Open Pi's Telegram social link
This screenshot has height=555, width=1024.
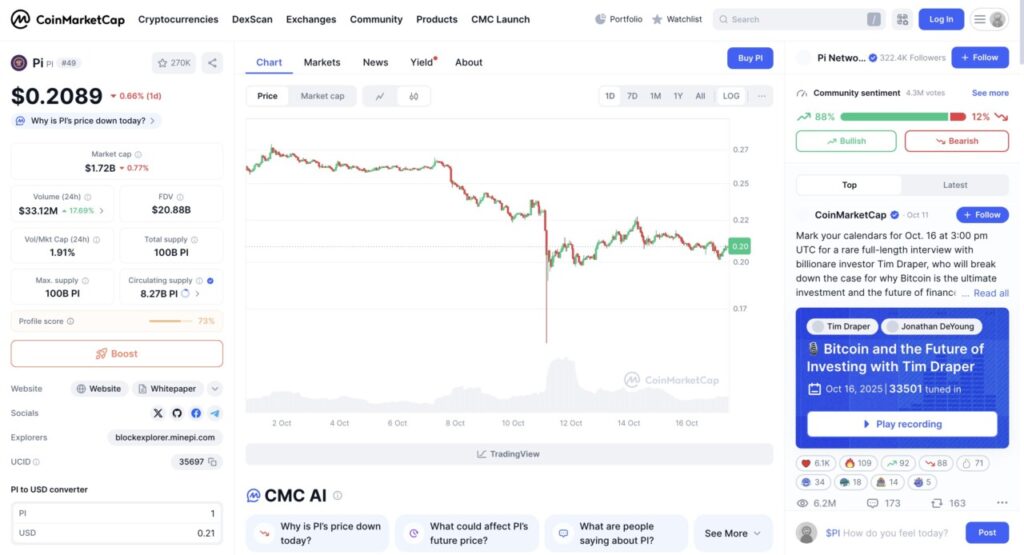tap(215, 413)
